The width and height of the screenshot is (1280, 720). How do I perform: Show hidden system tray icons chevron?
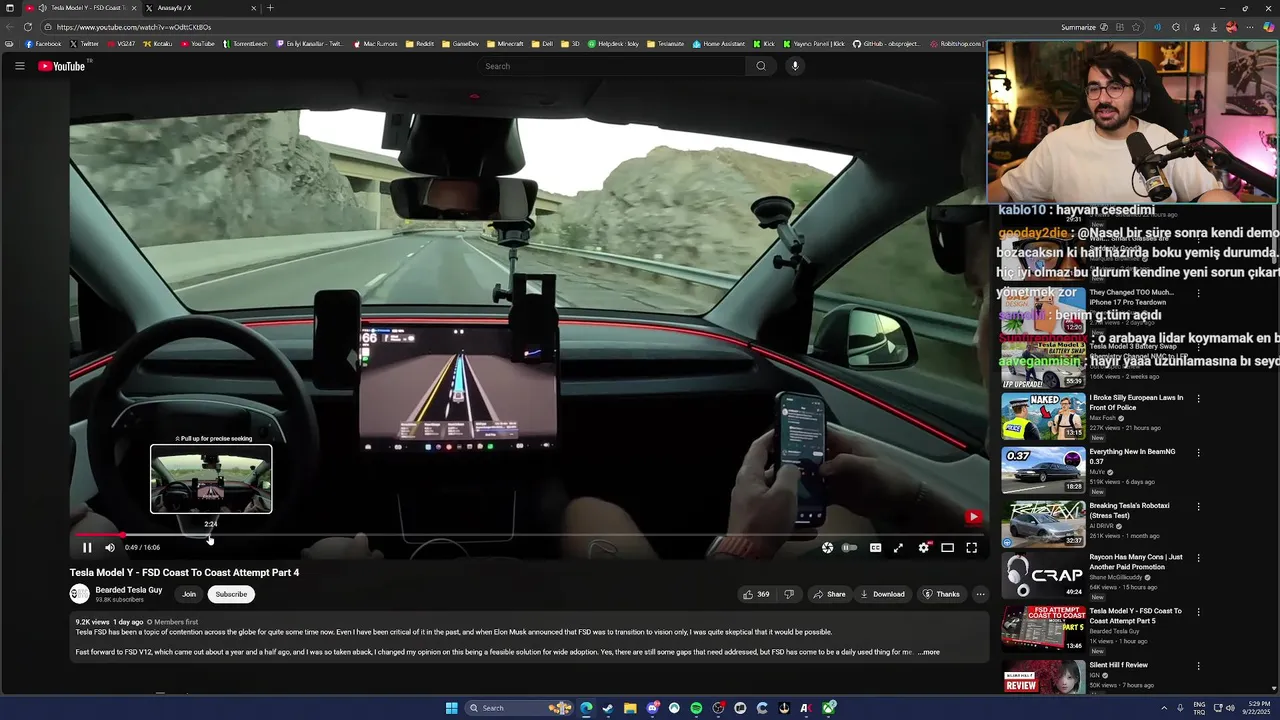point(1166,708)
